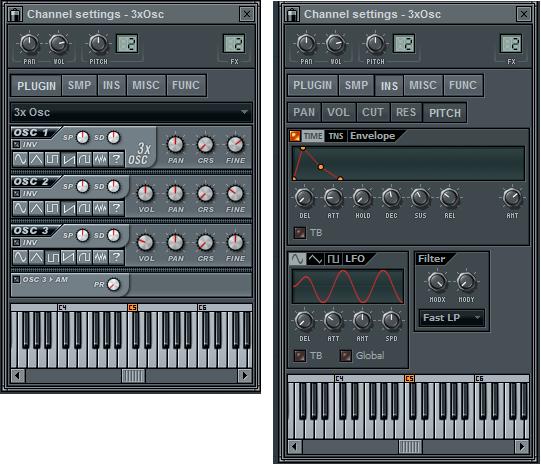Toggle INV checkbox for OSC 3
The width and height of the screenshot is (541, 465).
click(x=16, y=242)
